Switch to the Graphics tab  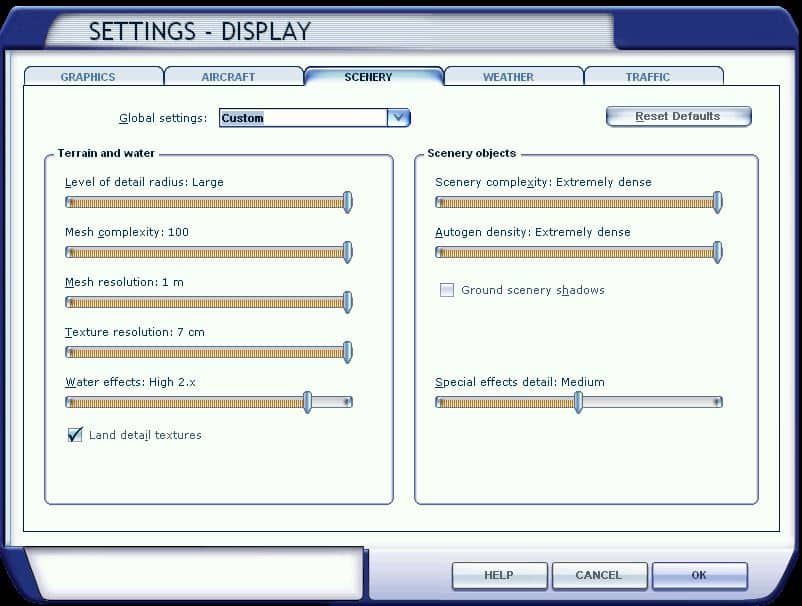point(88,77)
